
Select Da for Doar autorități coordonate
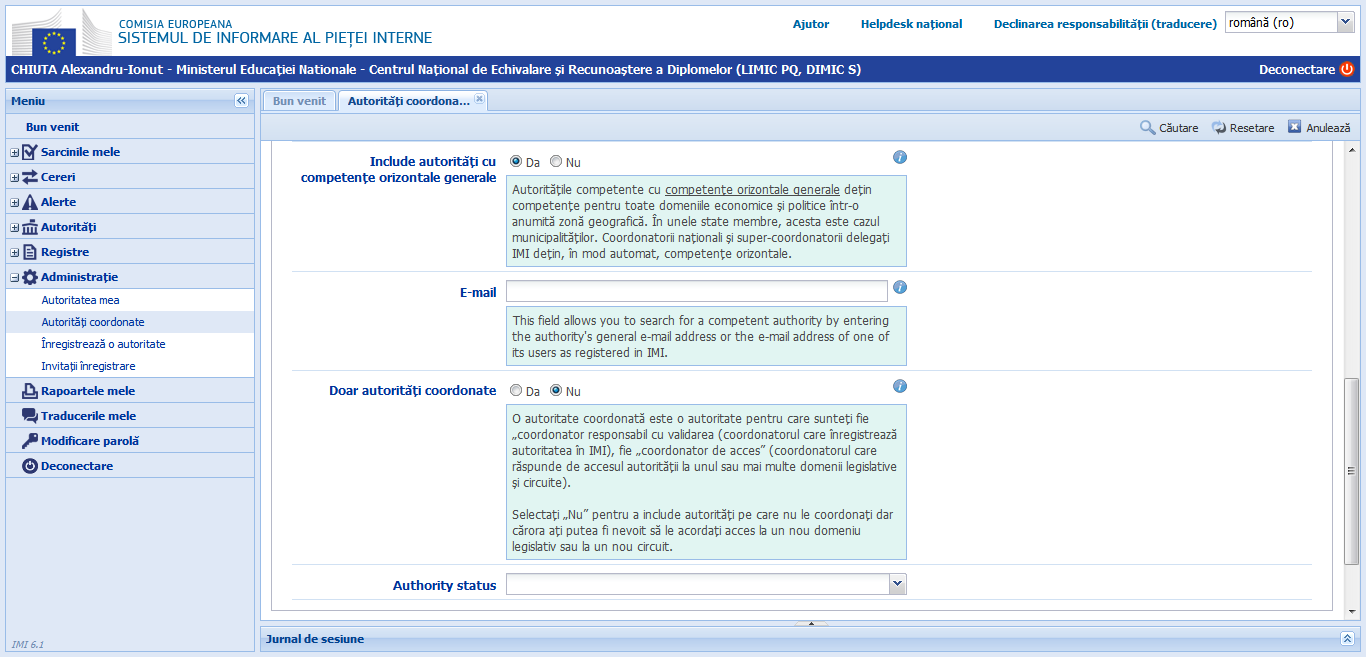click(x=516, y=391)
